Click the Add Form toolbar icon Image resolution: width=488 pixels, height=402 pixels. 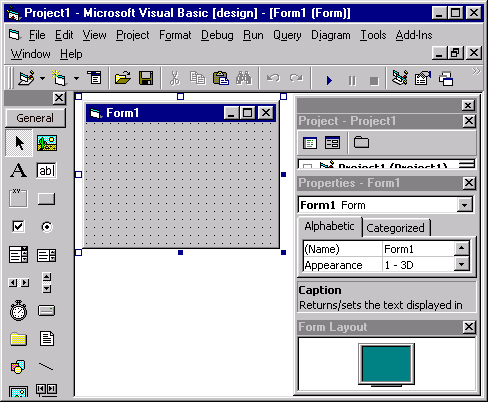59,78
